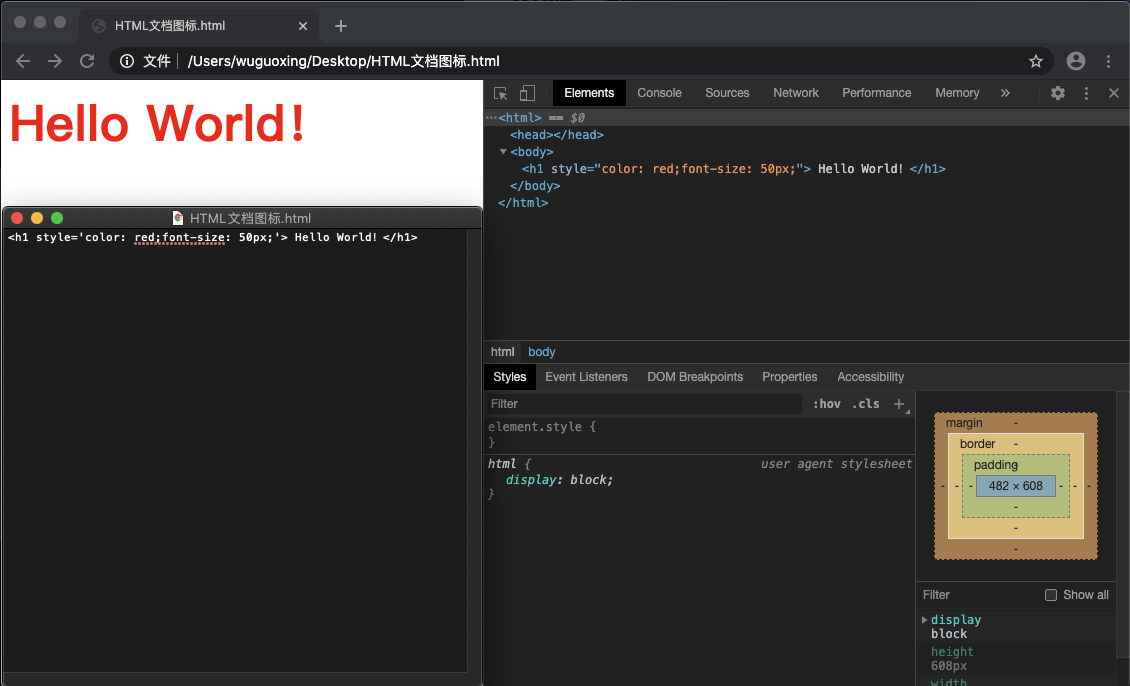Open DevTools settings gear
The height and width of the screenshot is (686, 1130).
tap(1058, 93)
